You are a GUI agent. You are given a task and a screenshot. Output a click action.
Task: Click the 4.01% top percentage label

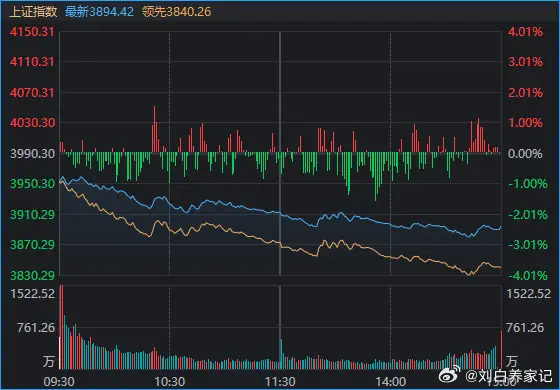pos(525,32)
